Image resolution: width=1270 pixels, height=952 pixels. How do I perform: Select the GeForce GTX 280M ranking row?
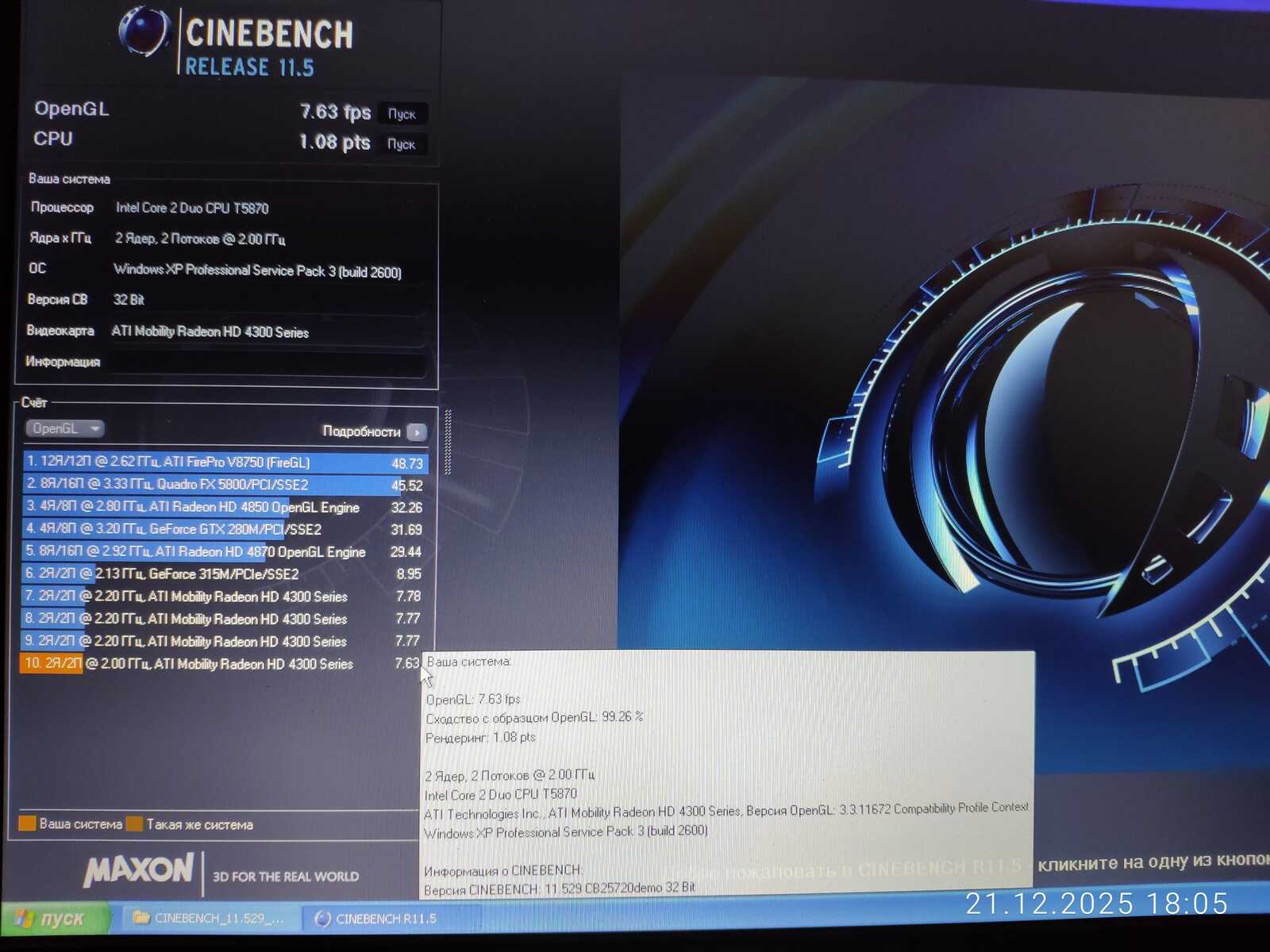[x=225, y=529]
